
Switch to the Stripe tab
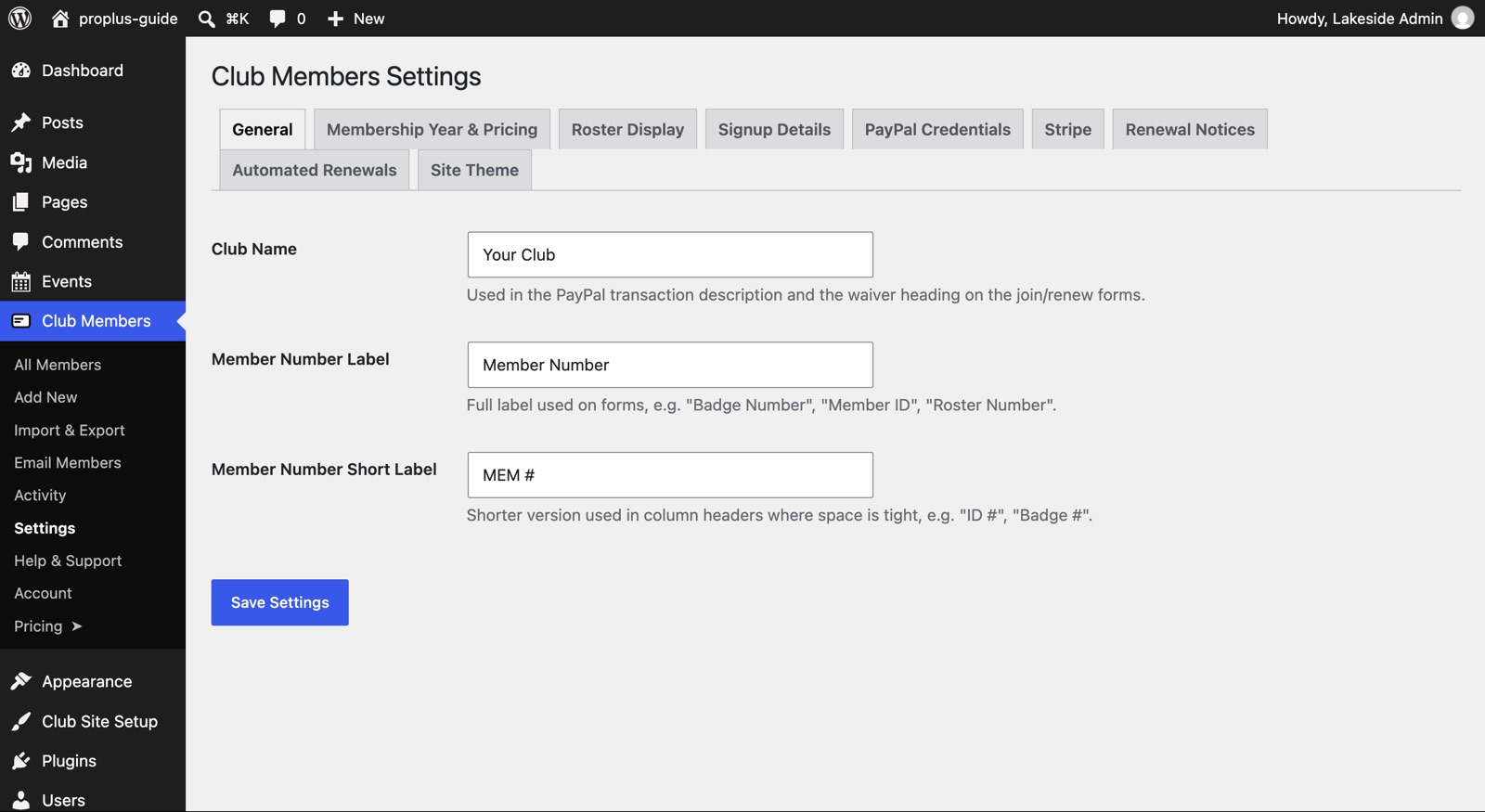point(1067,129)
